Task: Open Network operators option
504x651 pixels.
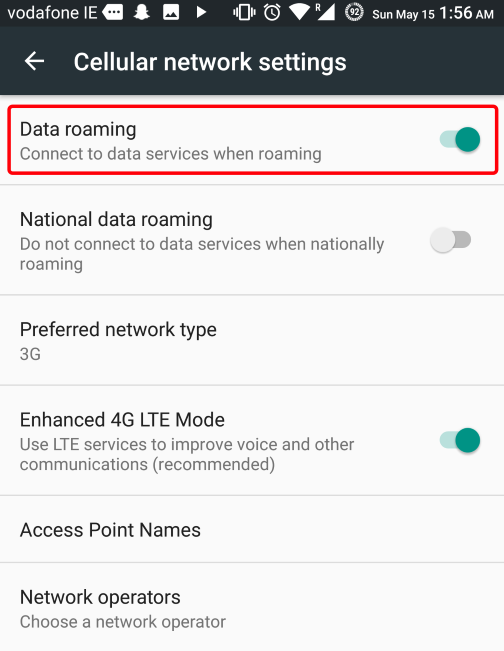Action: click(x=252, y=608)
